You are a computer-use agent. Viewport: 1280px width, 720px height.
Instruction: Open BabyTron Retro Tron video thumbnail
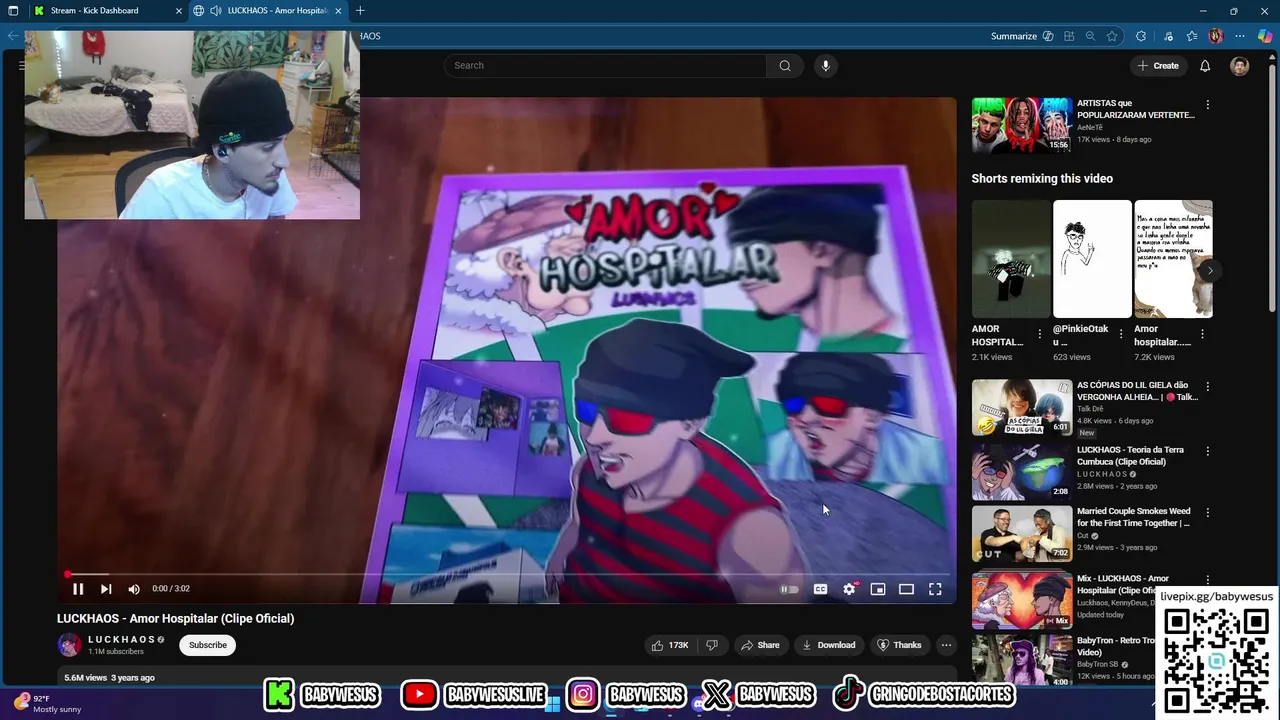pos(1022,659)
